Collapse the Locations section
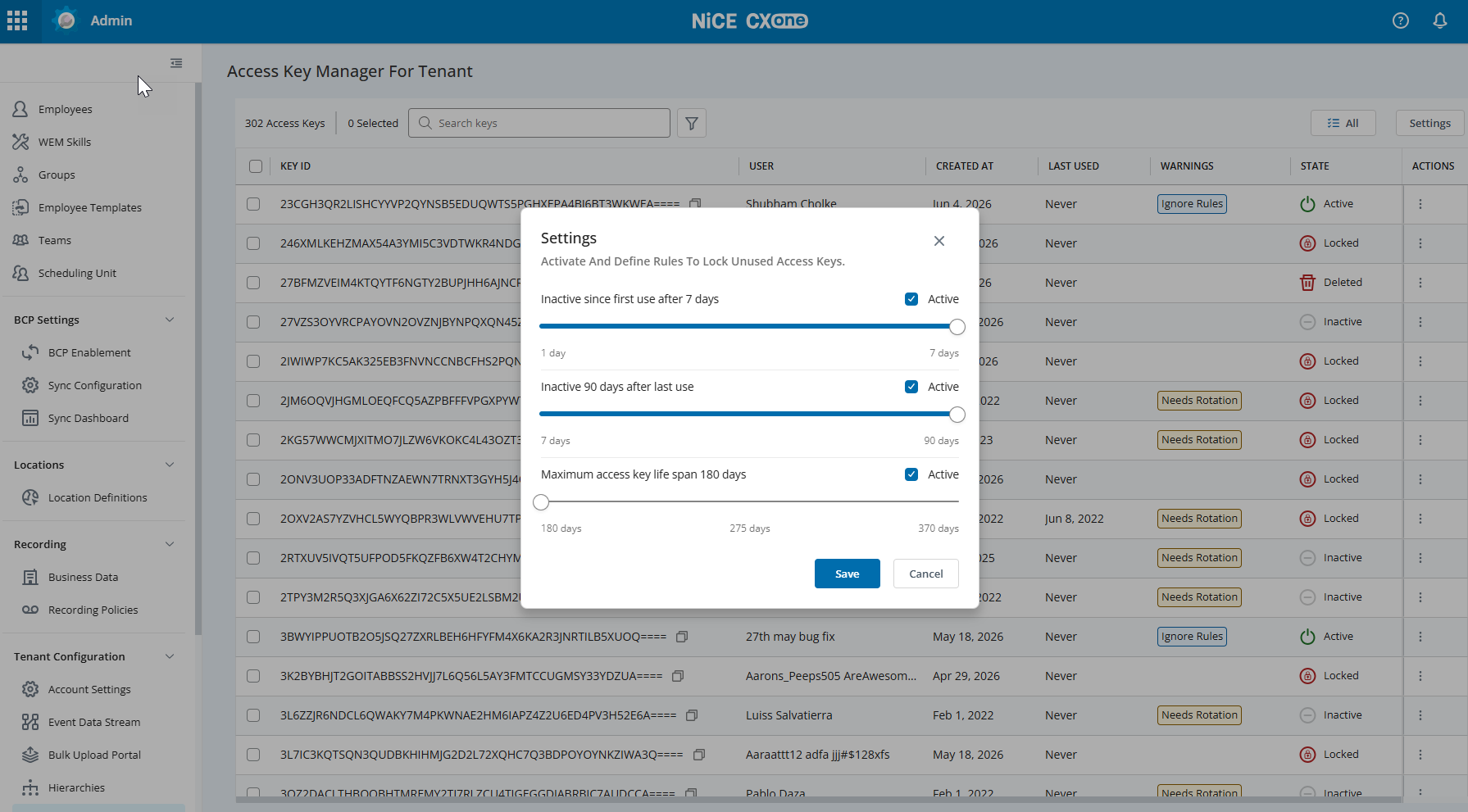Viewport: 1468px width, 812px height. (x=170, y=465)
